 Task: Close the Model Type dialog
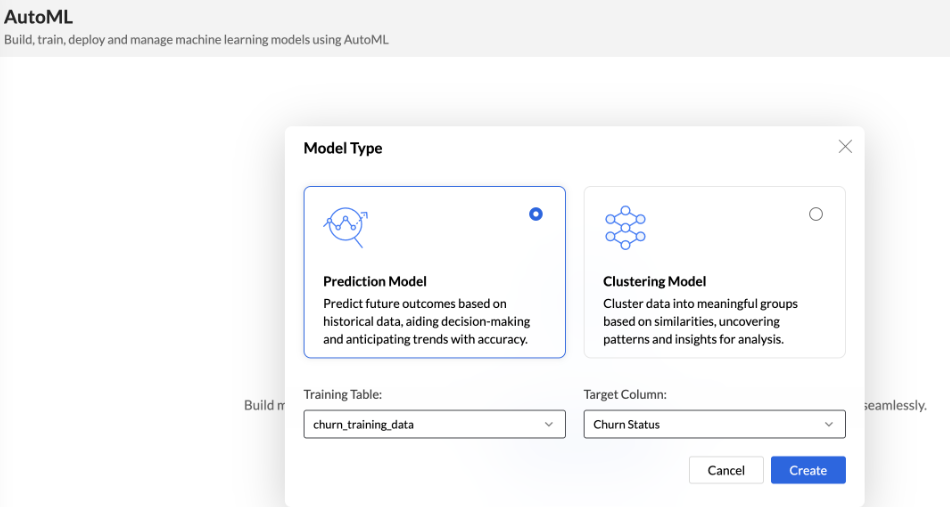tap(845, 147)
